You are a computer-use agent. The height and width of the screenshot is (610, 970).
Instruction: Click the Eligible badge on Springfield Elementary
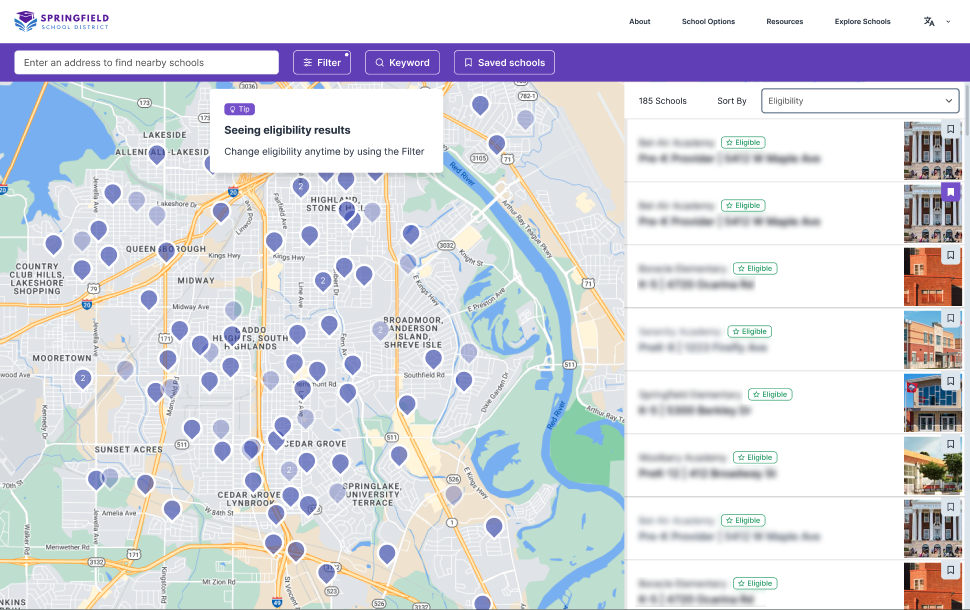click(x=769, y=394)
